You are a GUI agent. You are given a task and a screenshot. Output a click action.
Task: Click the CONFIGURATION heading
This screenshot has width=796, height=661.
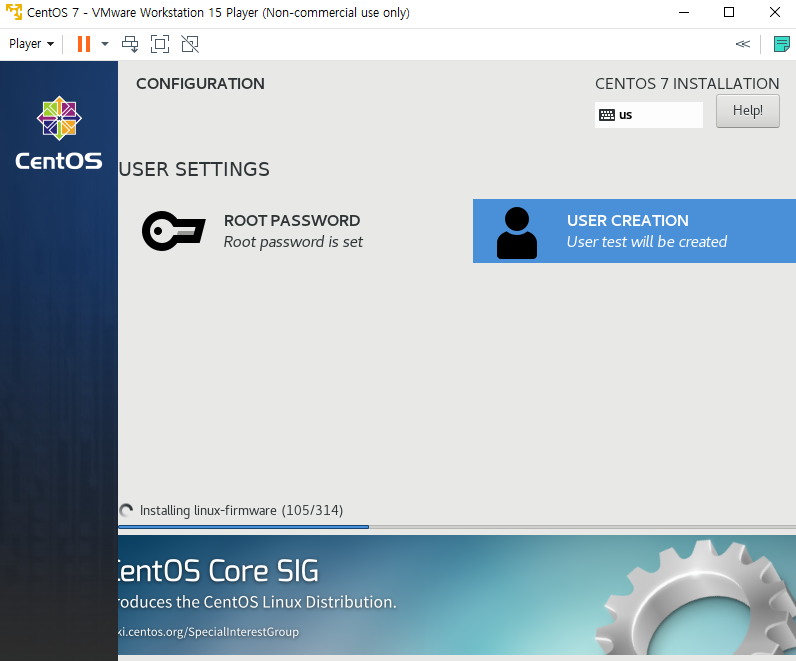(201, 84)
